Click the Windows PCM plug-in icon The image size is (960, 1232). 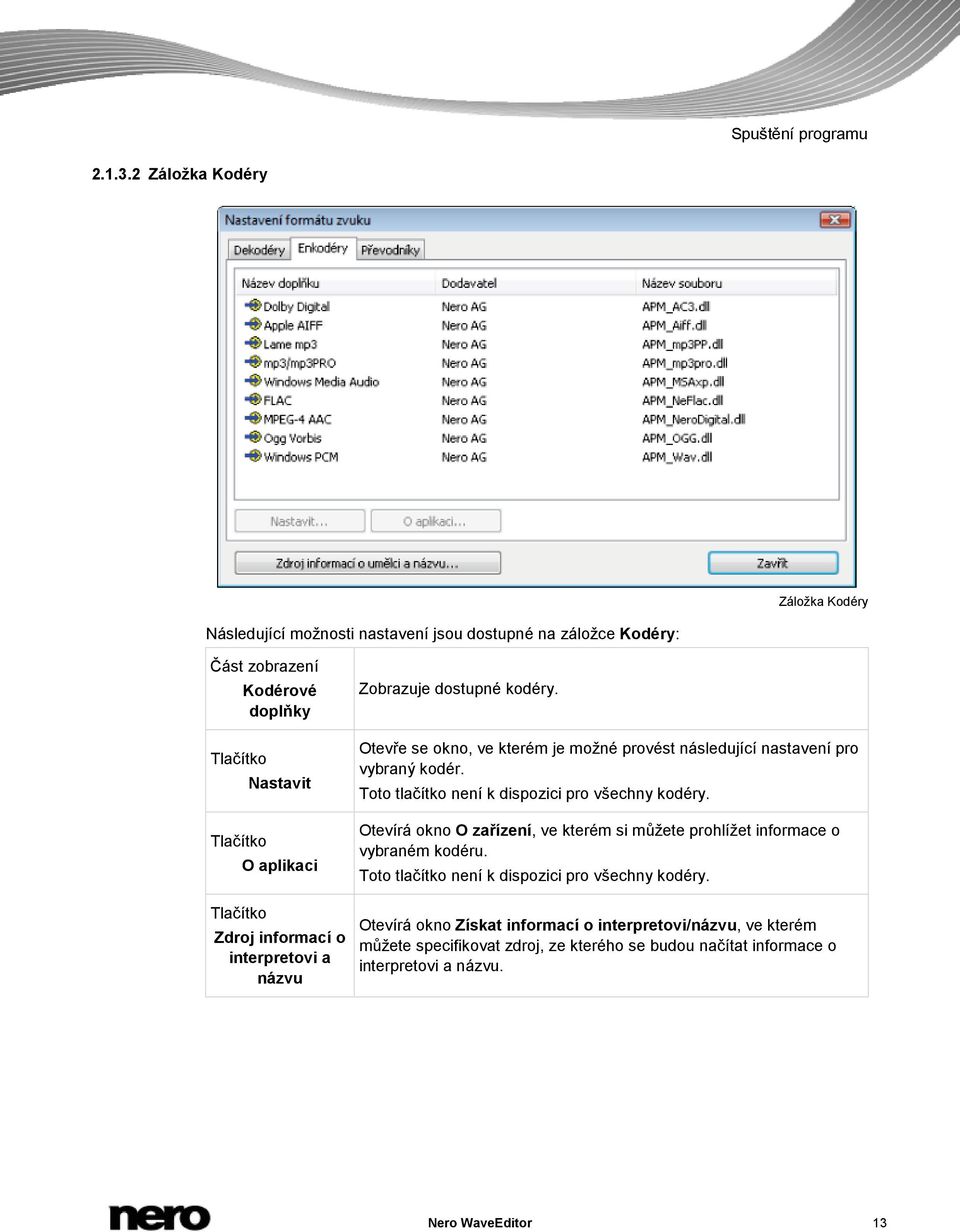(252, 457)
